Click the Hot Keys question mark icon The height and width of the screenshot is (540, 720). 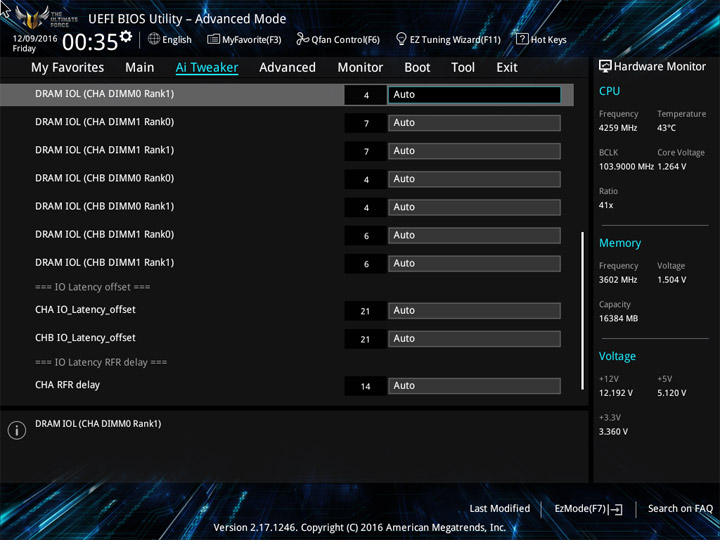522,39
